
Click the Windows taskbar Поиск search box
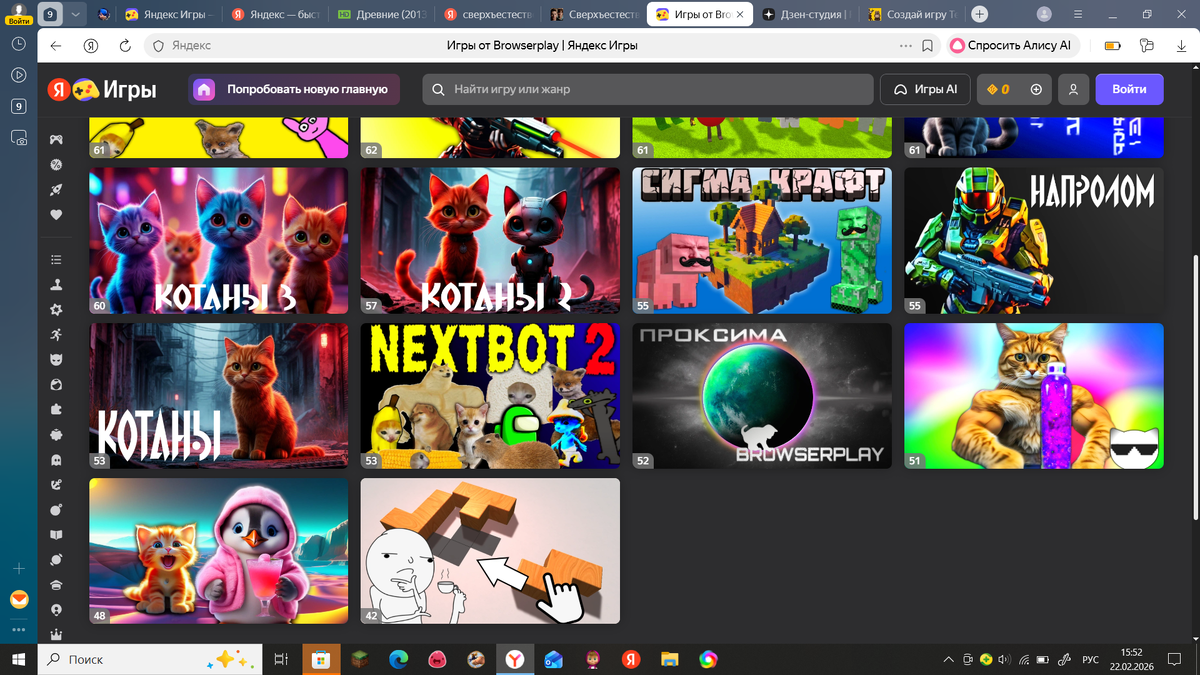coord(150,659)
